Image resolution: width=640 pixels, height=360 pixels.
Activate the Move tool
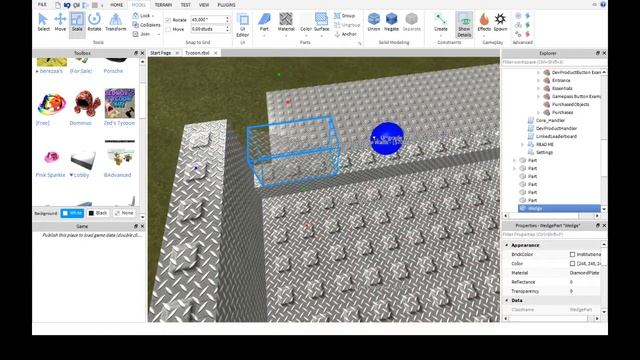pos(60,22)
